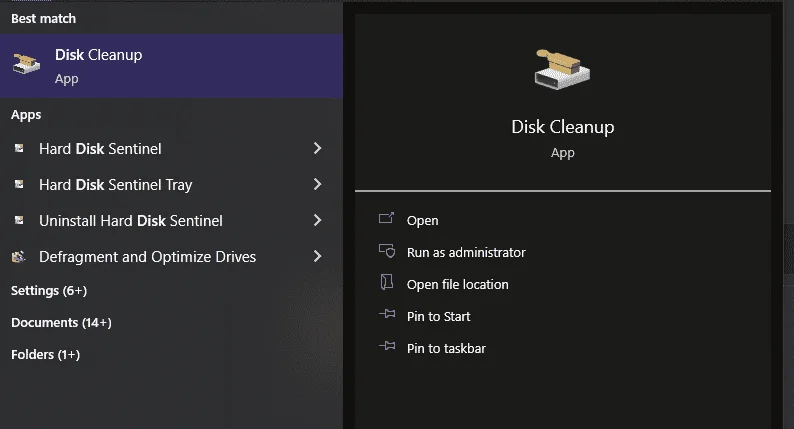Click the Uninstall Hard Disk Sentinel icon

click(19, 220)
